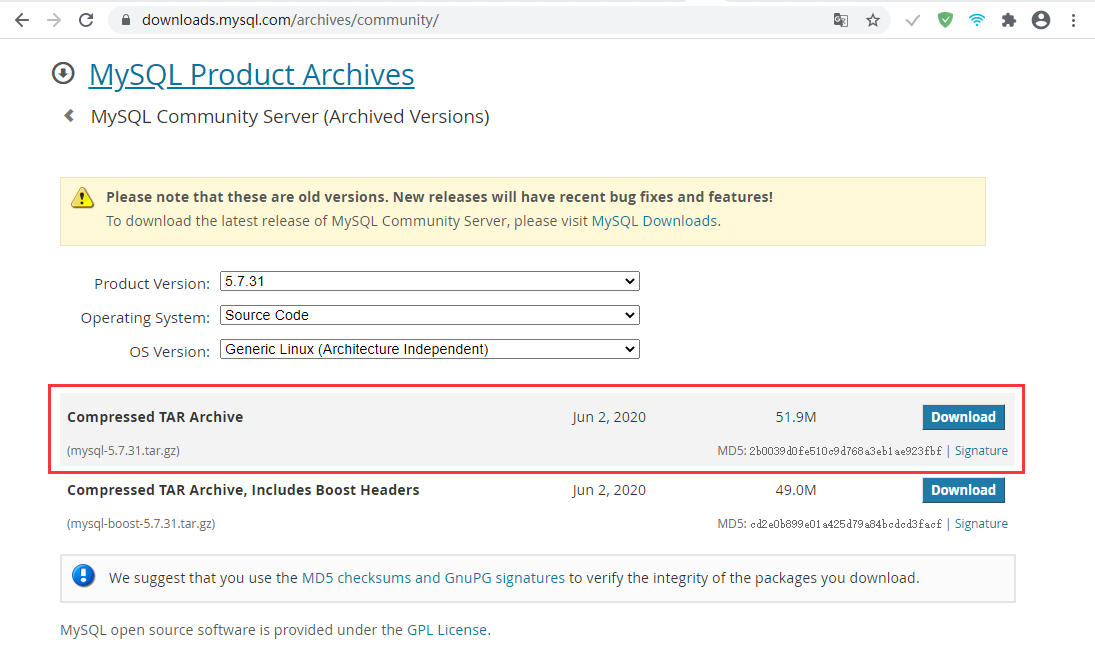Bookmark this page with the star icon

pyautogui.click(x=873, y=20)
